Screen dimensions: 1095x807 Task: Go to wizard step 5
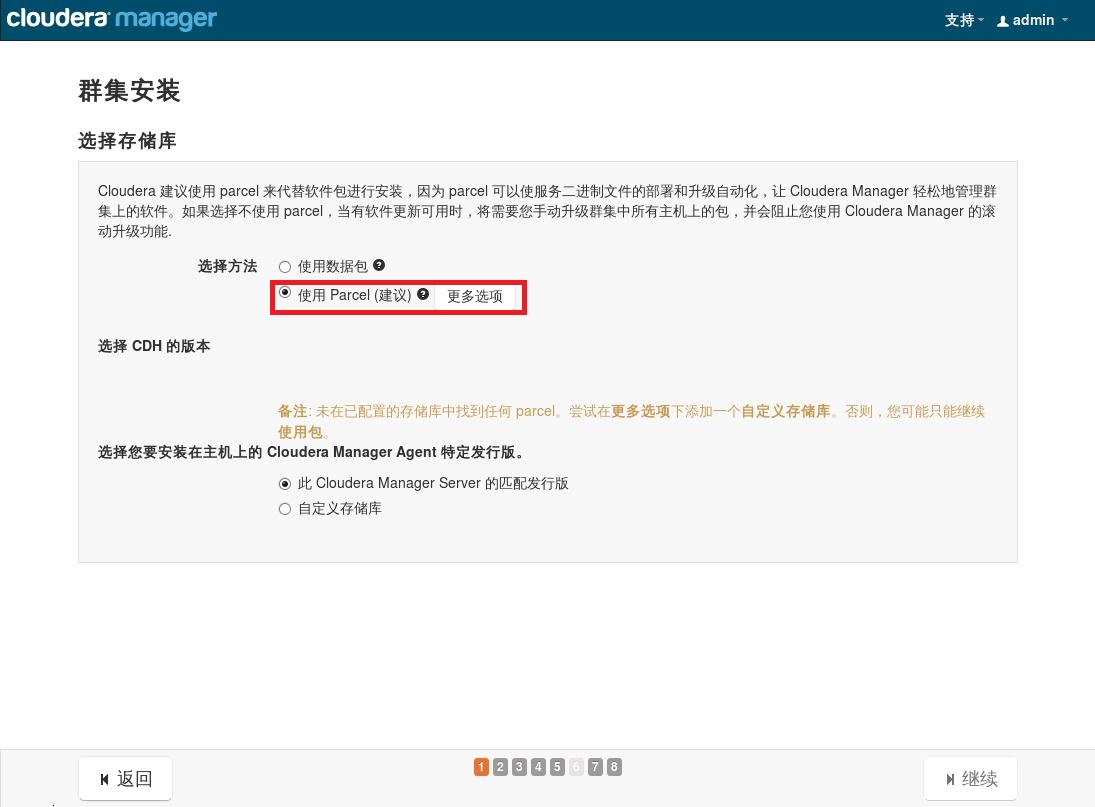tap(557, 767)
